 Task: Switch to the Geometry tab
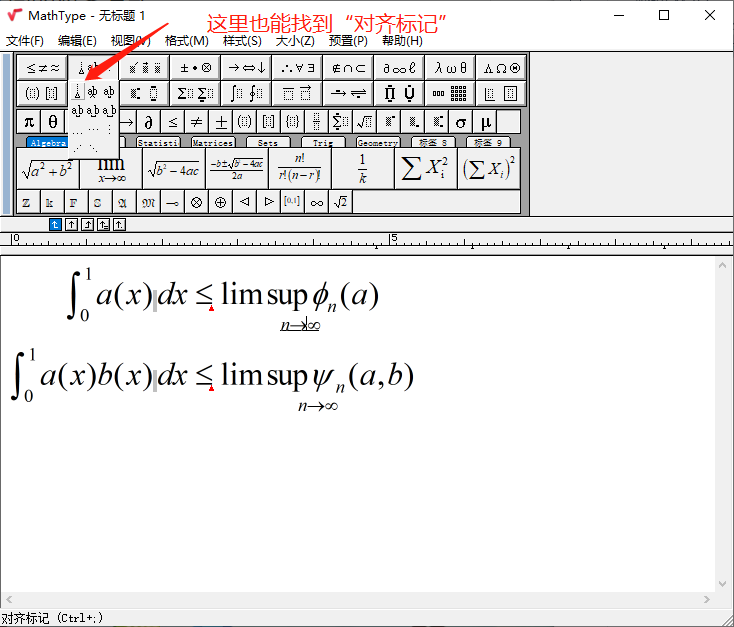[x=378, y=142]
